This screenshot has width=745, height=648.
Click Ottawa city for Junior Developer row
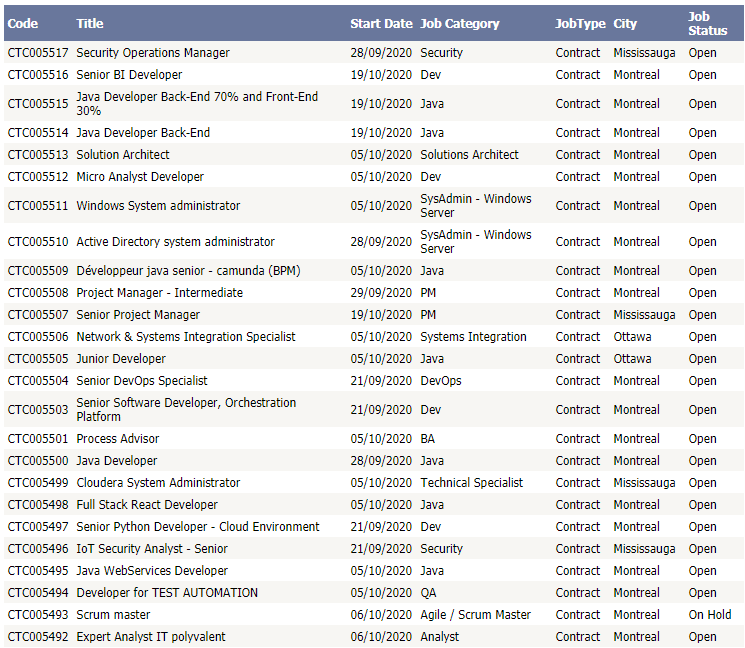pyautogui.click(x=632, y=359)
